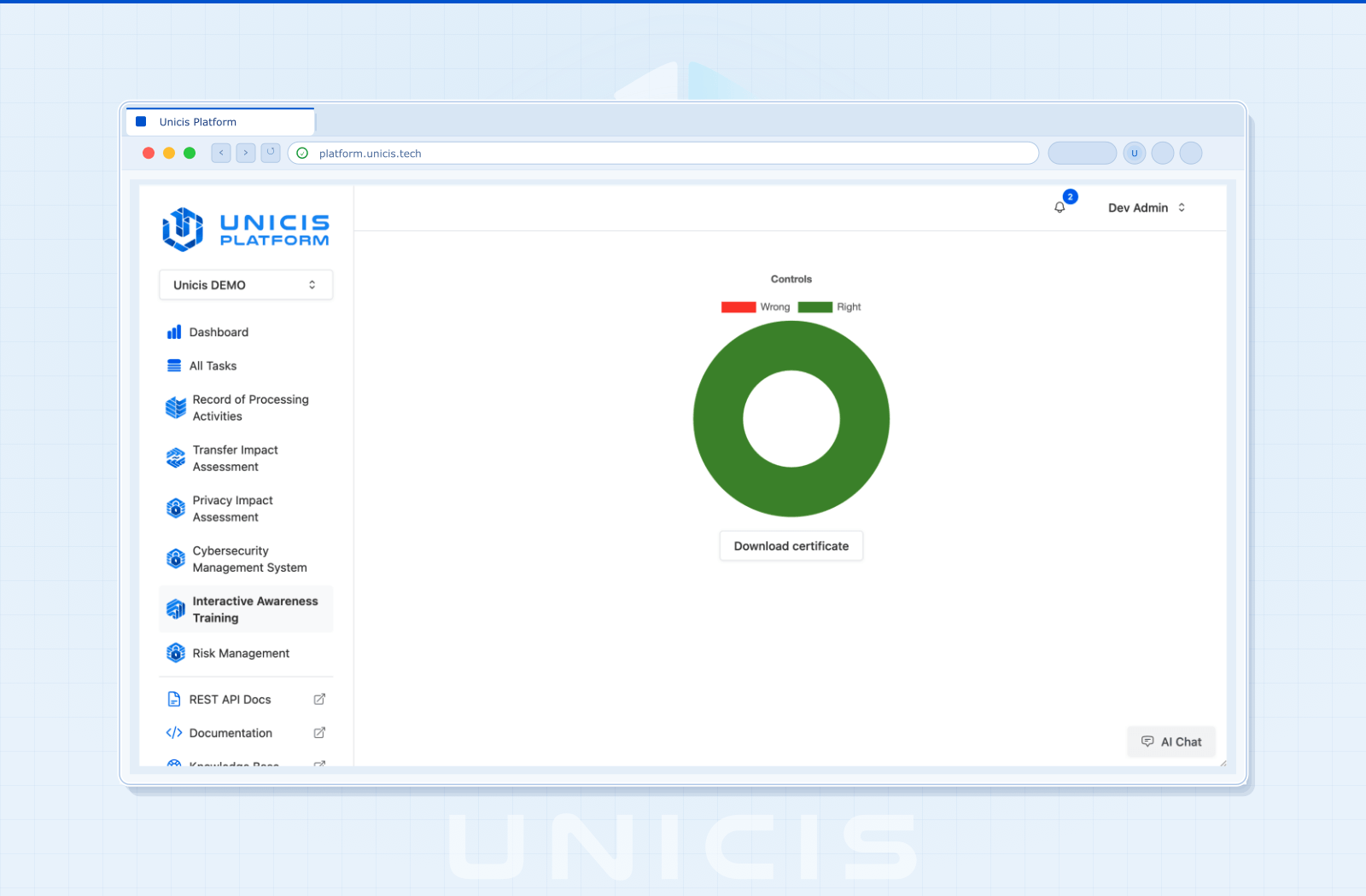Click the Documentation code brackets icon
Viewport: 1366px width, 896px height.
click(x=174, y=733)
